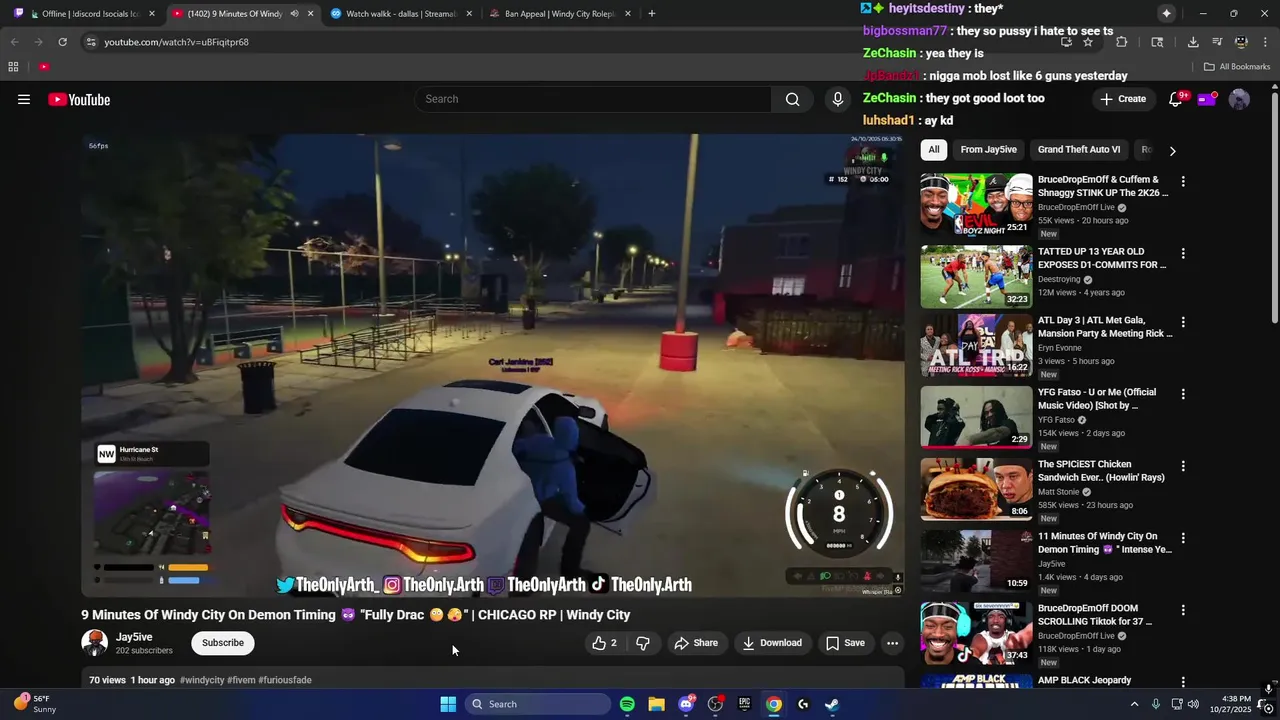Open File Explorer from the taskbar
Screen dimensions: 1280x720
click(656, 704)
